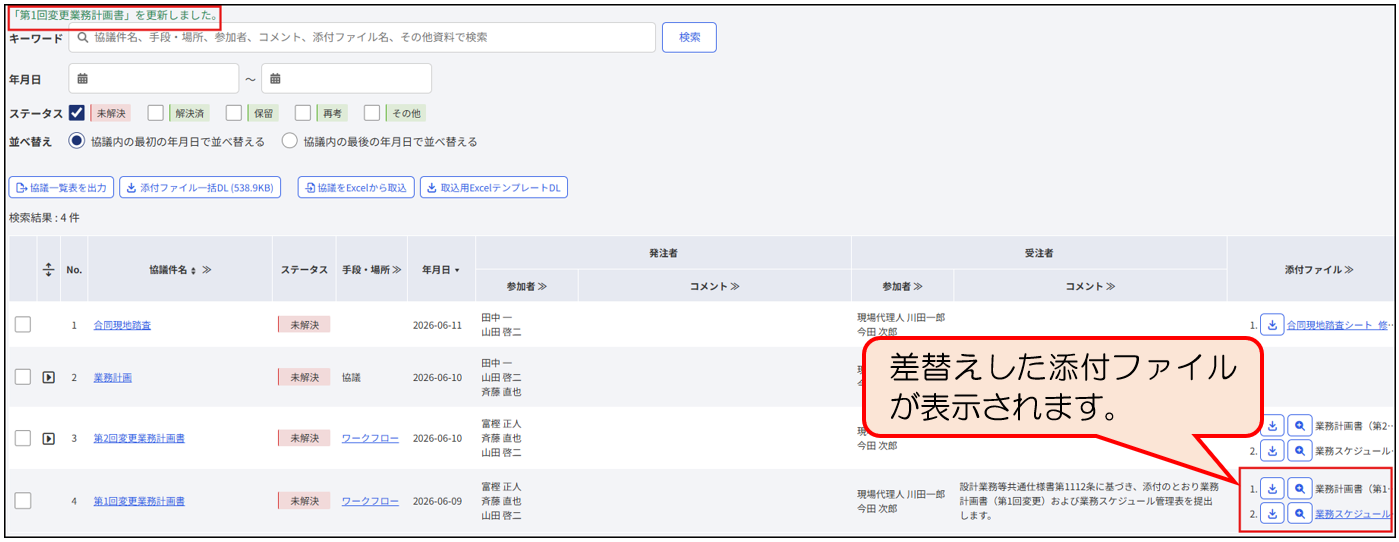Click 協議をExcelから取込 button
The width and height of the screenshot is (1399, 542).
click(x=356, y=187)
